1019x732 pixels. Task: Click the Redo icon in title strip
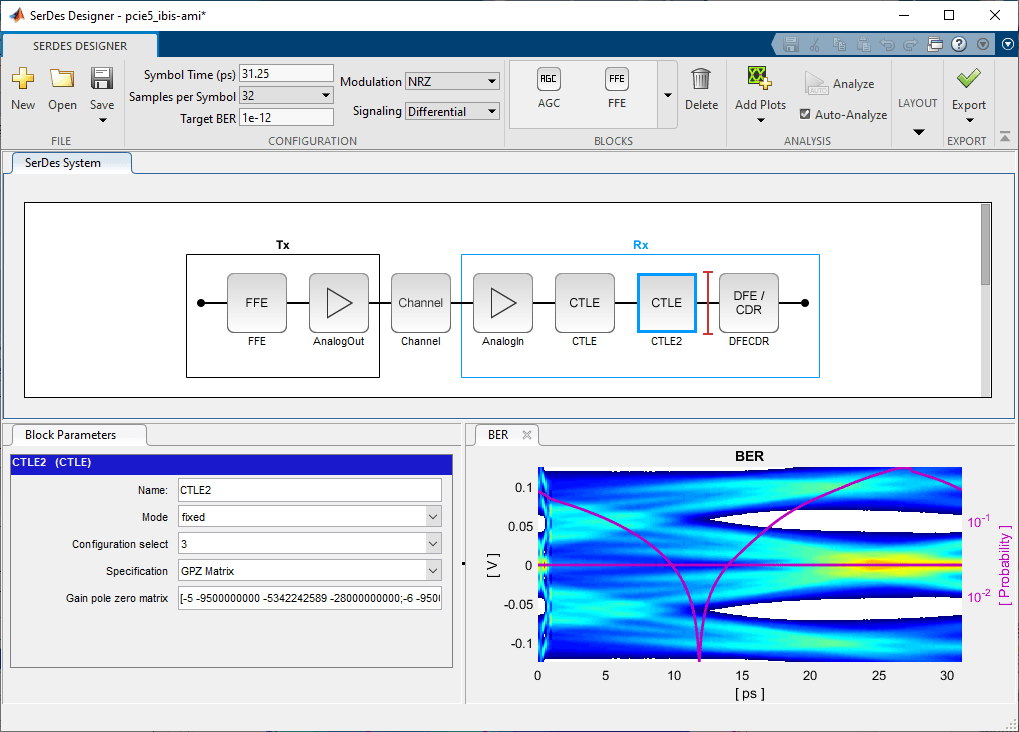910,44
